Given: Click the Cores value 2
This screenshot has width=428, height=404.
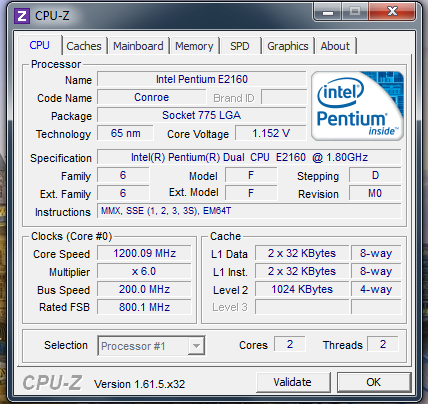Looking at the screenshot, I should point(290,344).
